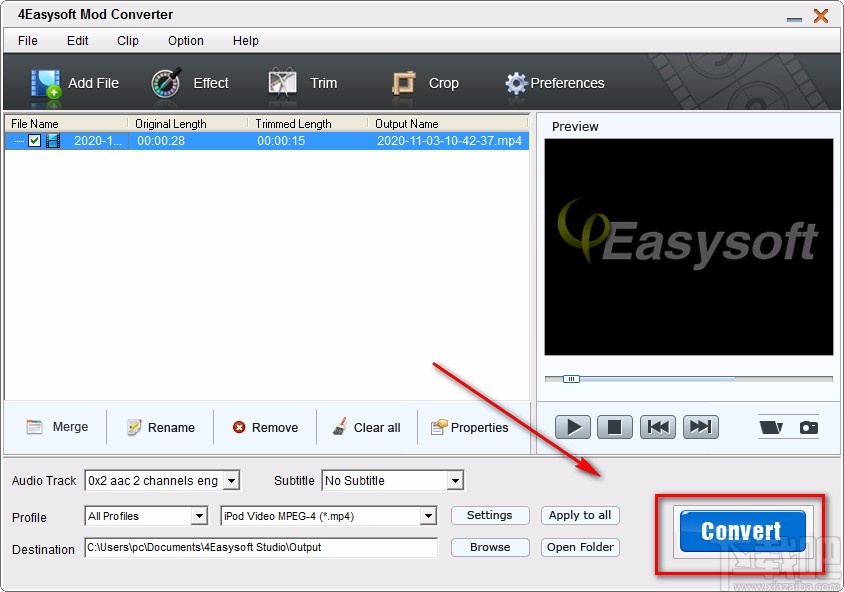This screenshot has height=592, width=844.
Task: Expand the Audio Track dropdown
Action: point(232,480)
